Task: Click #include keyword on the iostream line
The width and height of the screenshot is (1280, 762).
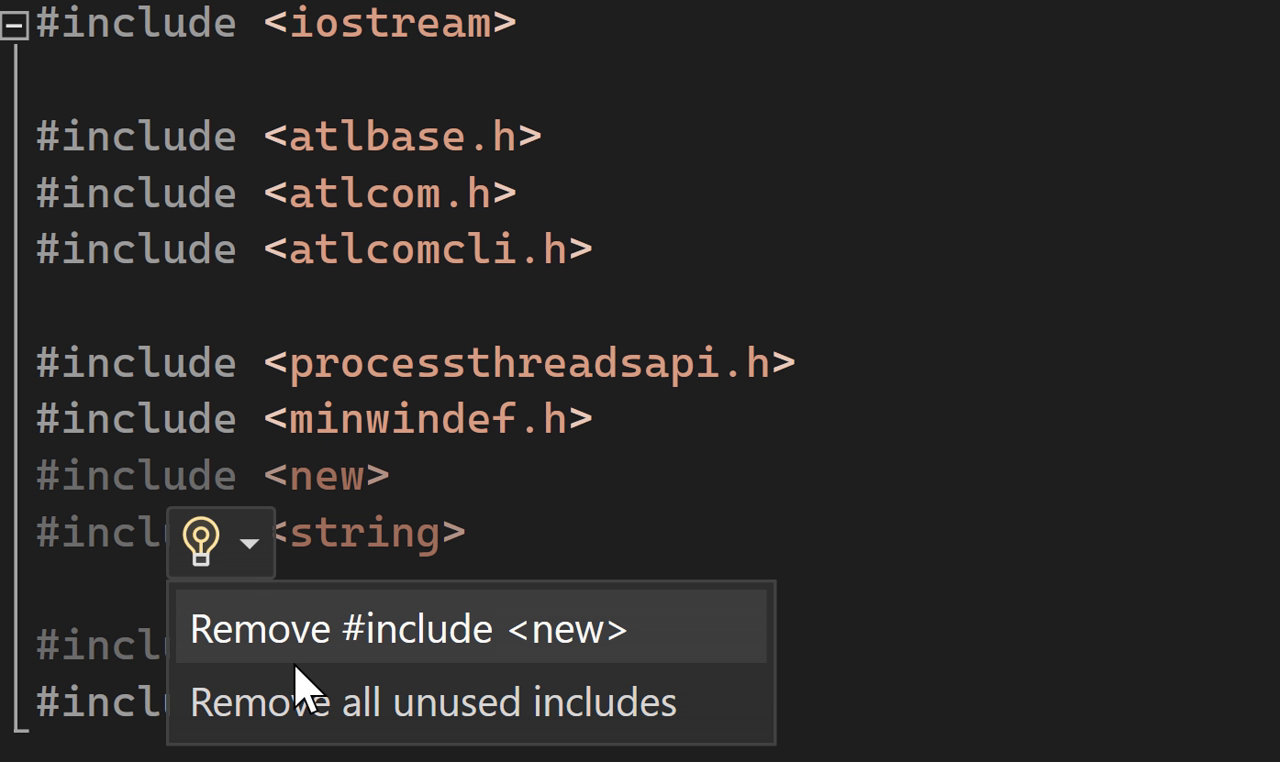Action: pos(136,22)
